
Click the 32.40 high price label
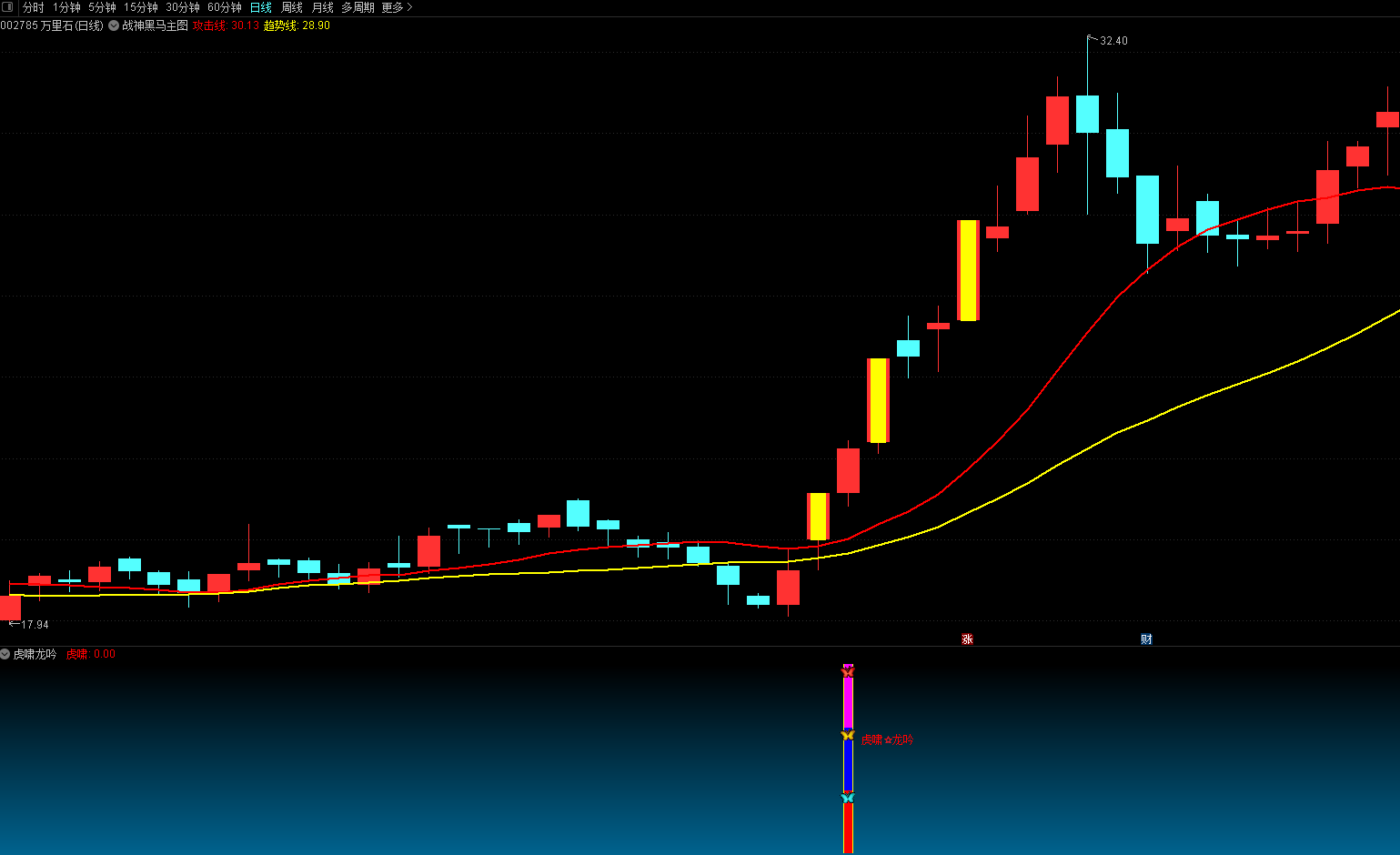pos(1113,41)
